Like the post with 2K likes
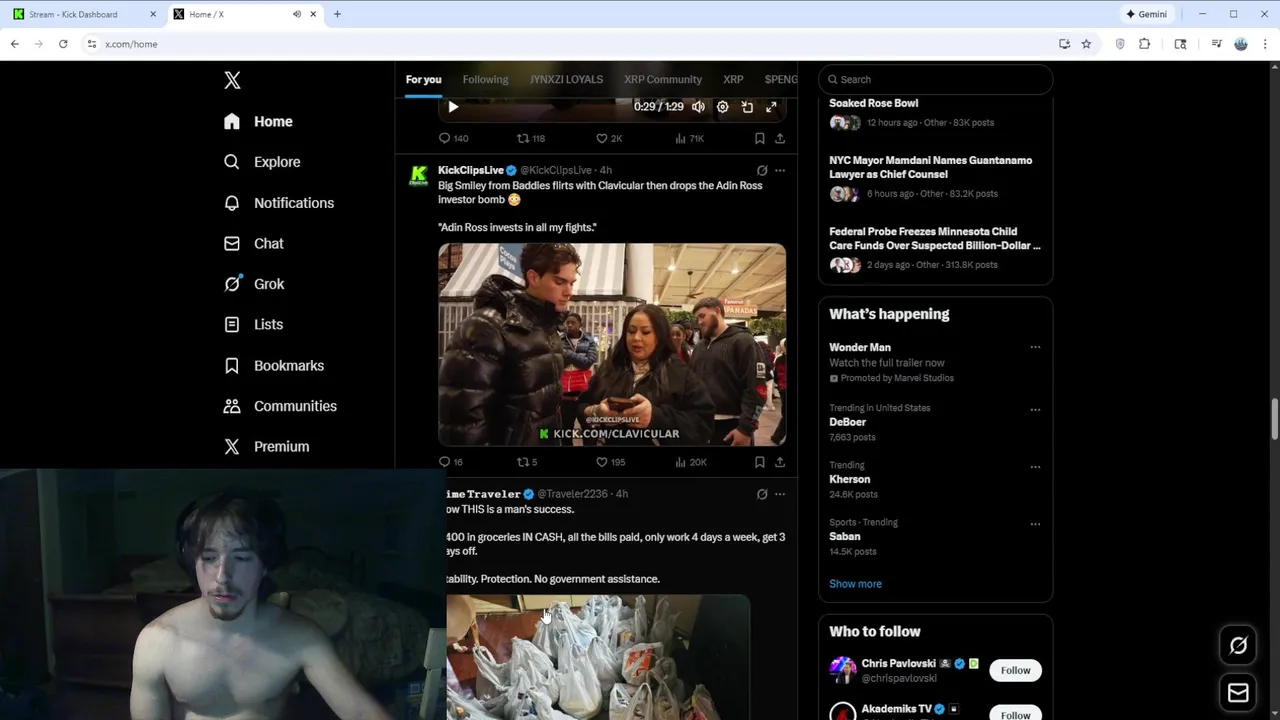Image resolution: width=1280 pixels, height=720 pixels. coord(609,138)
